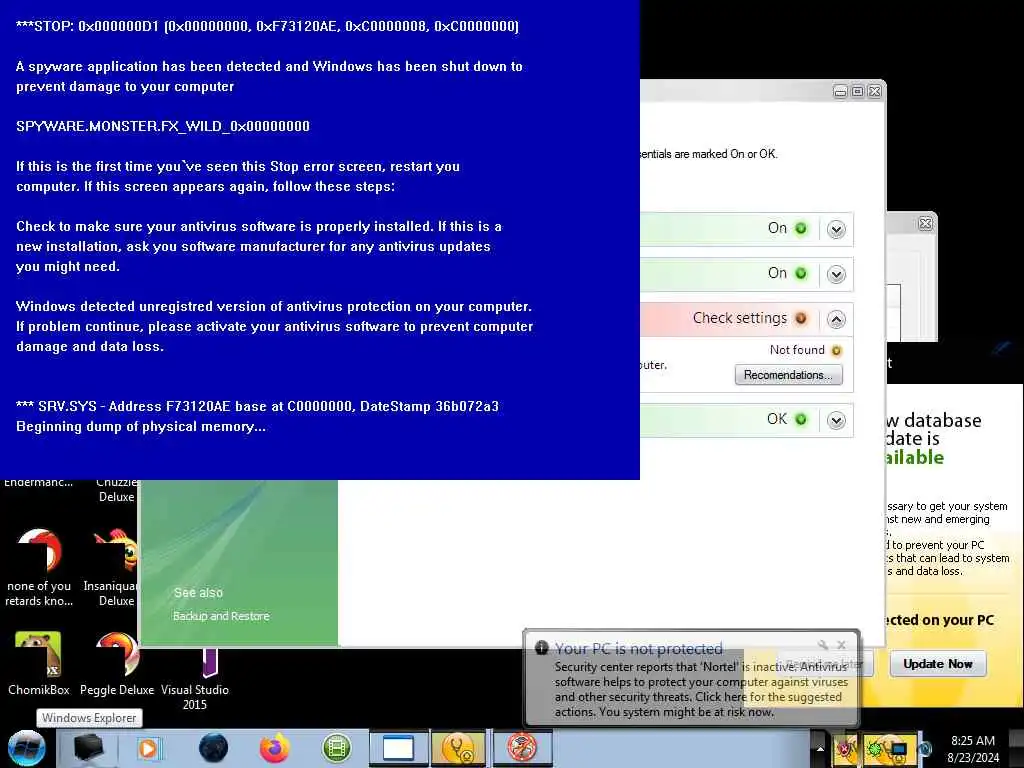Click the yellow dot beside Not found
The height and width of the screenshot is (768, 1024).
click(x=836, y=351)
